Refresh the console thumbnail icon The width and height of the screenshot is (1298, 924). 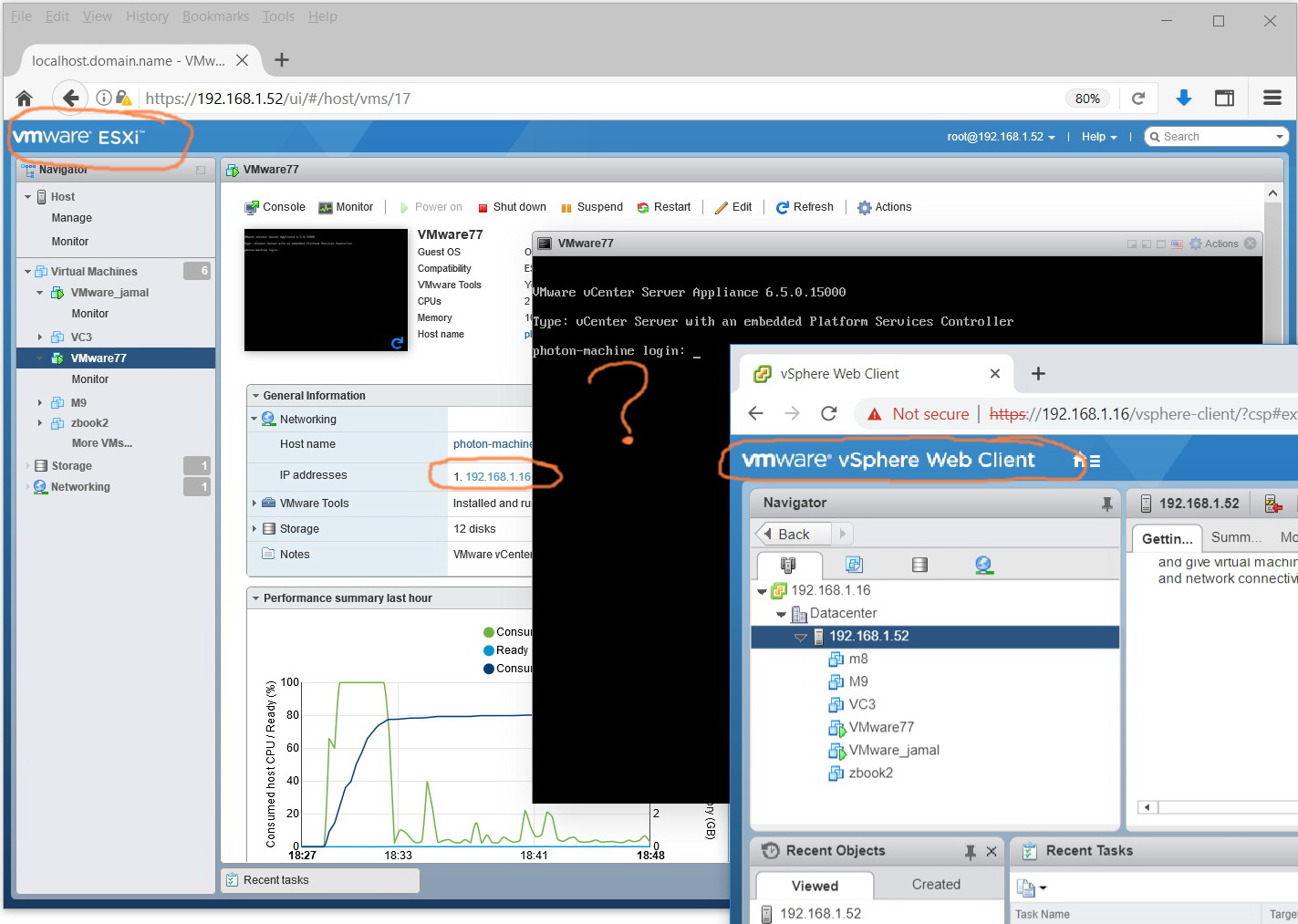(x=397, y=343)
